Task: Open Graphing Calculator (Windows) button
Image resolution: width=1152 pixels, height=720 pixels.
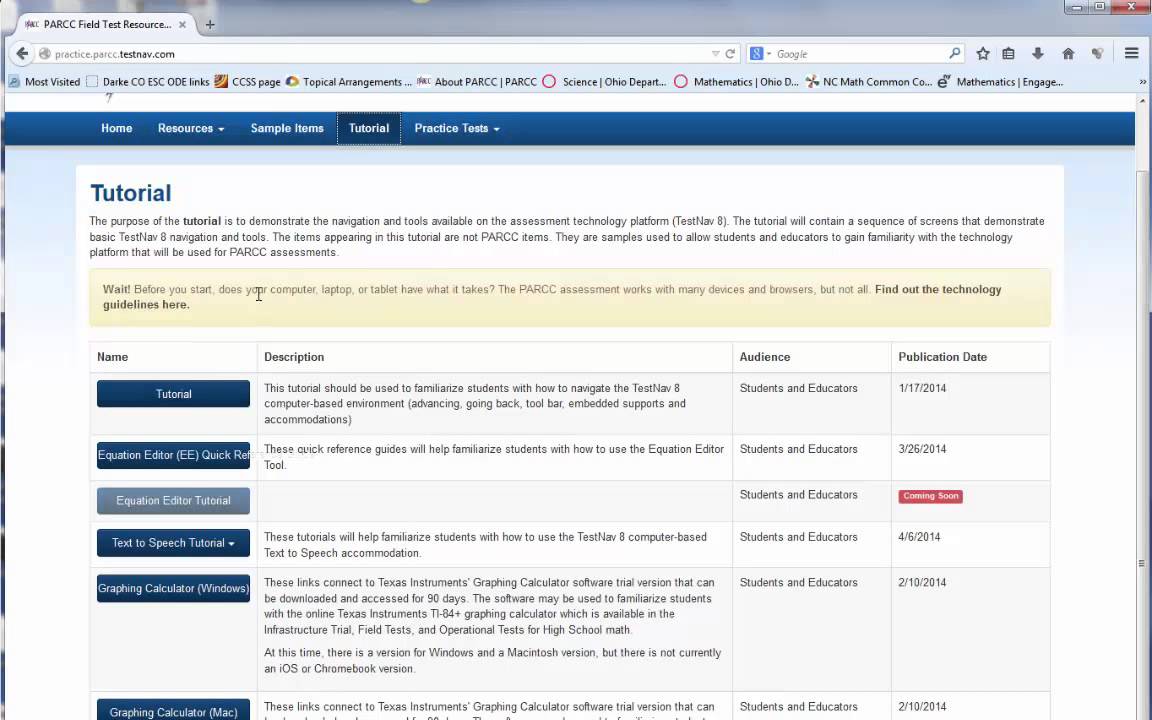Action: tap(173, 588)
